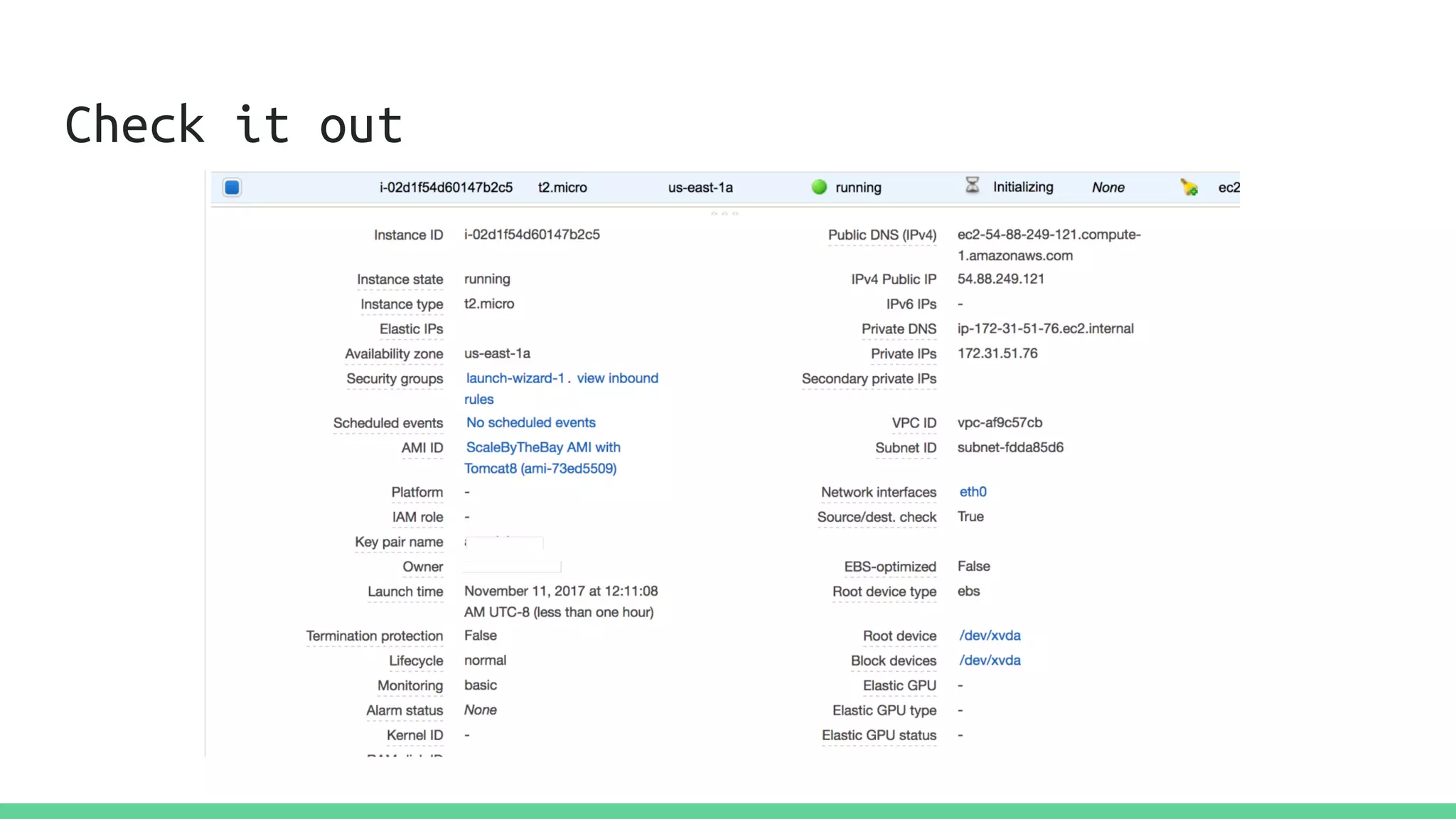Open the ScaleByTheBay AMI with Tomcat8 link
Viewport: 1456px width, 819px height.
point(542,447)
